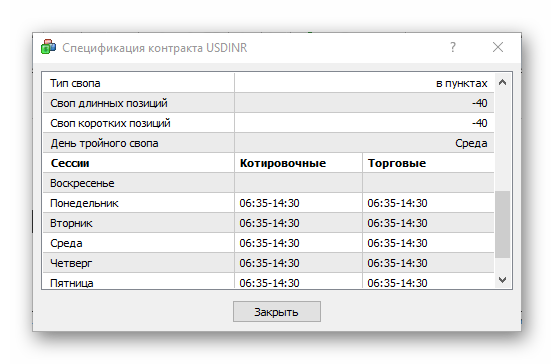Click the Котировочные column header

point(283,163)
